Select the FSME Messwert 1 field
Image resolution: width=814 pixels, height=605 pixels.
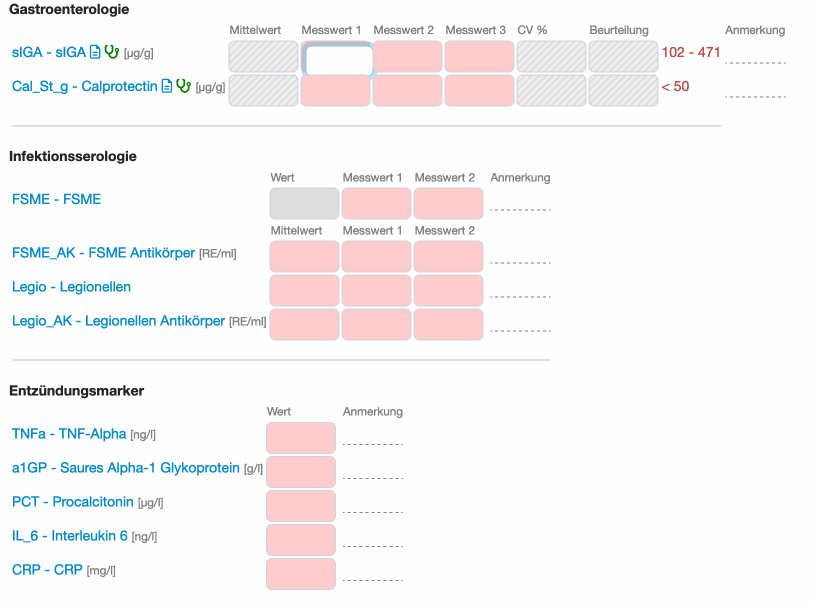click(376, 204)
